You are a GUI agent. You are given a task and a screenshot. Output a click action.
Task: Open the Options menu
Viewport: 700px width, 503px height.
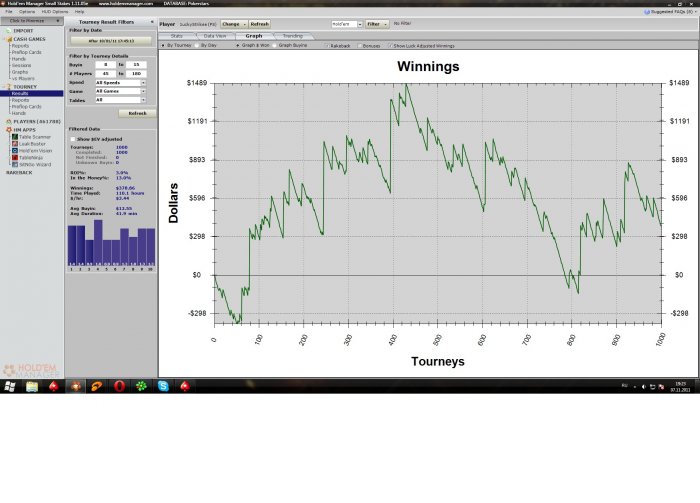[x=27, y=12]
